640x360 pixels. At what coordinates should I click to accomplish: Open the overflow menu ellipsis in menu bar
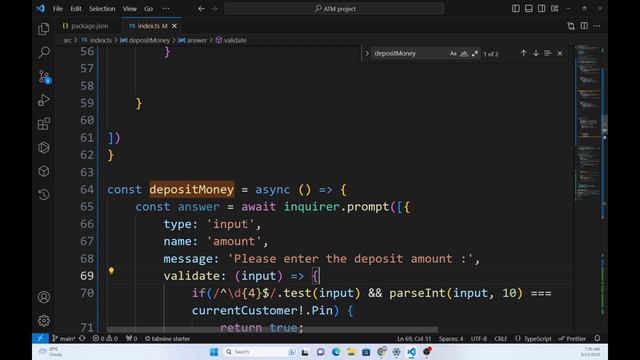coord(166,9)
